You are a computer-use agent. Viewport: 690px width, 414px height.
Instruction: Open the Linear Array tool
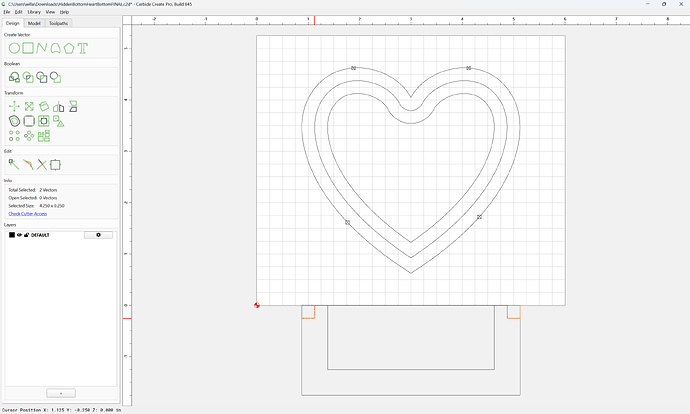[14, 136]
